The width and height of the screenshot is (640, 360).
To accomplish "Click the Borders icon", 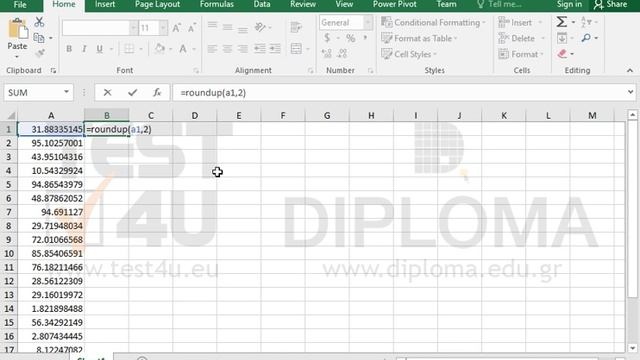I will coord(129,49).
